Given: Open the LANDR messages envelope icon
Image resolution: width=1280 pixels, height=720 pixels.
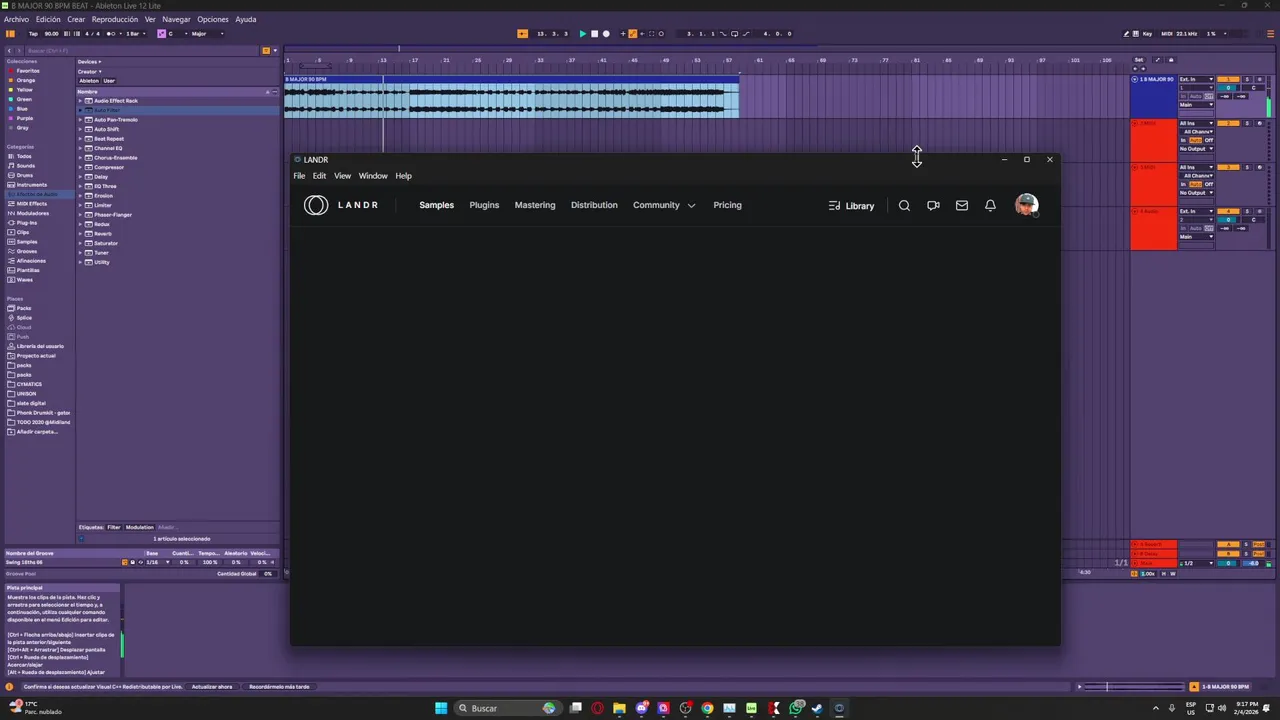Looking at the screenshot, I should (x=961, y=205).
